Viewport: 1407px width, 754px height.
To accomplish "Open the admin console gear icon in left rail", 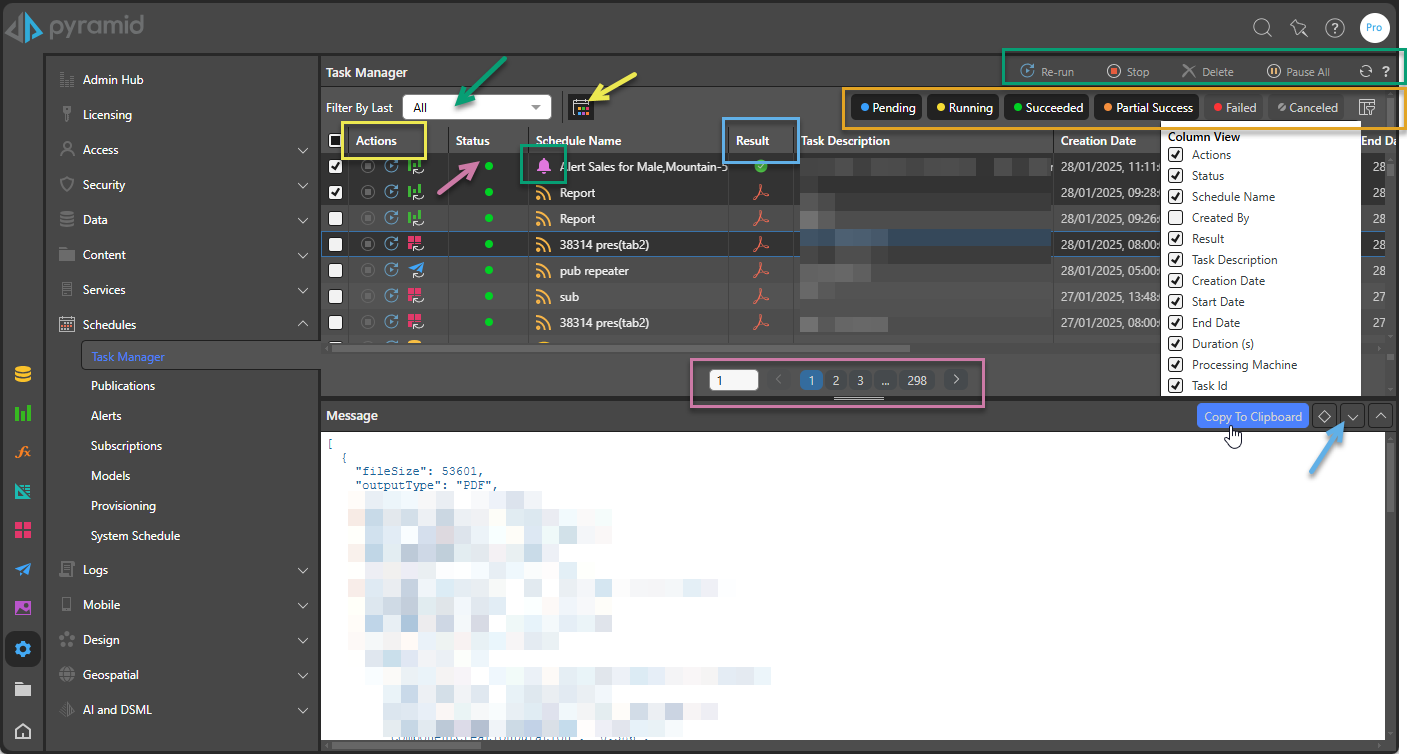I will (x=23, y=649).
